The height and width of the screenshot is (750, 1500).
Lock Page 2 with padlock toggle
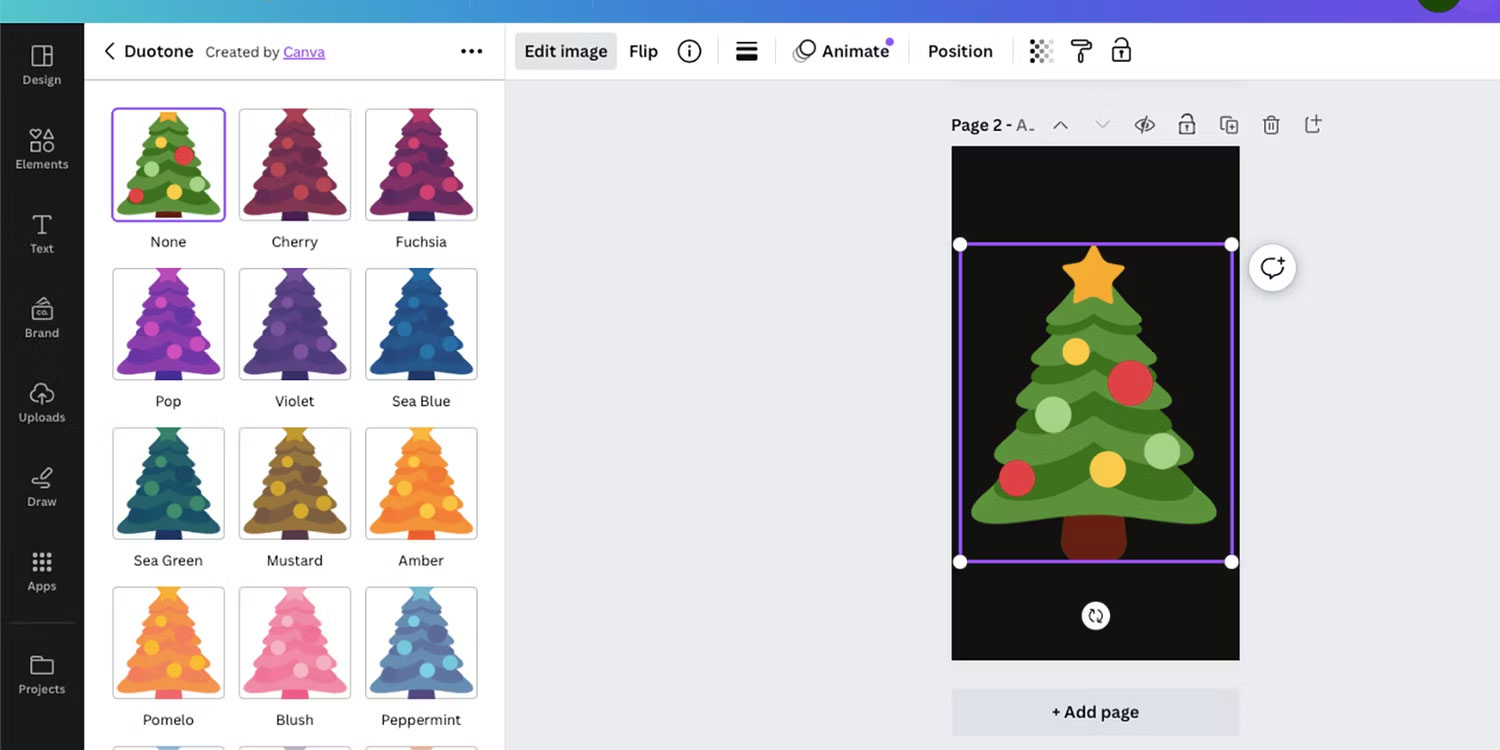[x=1187, y=124]
